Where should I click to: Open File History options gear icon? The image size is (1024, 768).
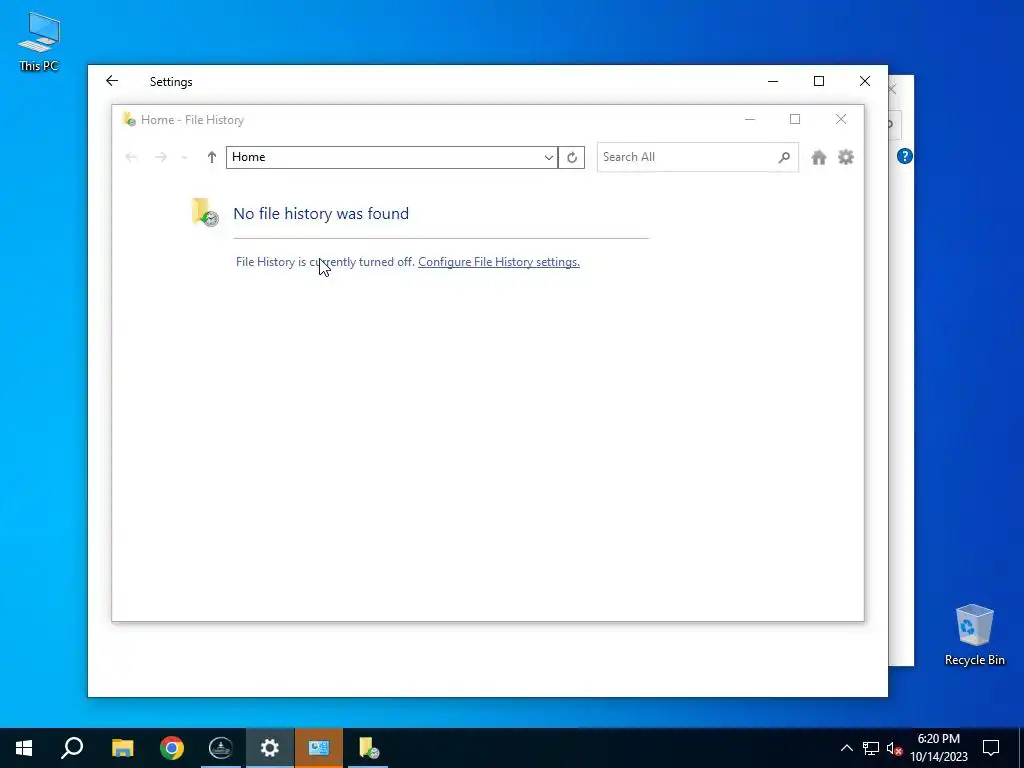click(x=846, y=157)
